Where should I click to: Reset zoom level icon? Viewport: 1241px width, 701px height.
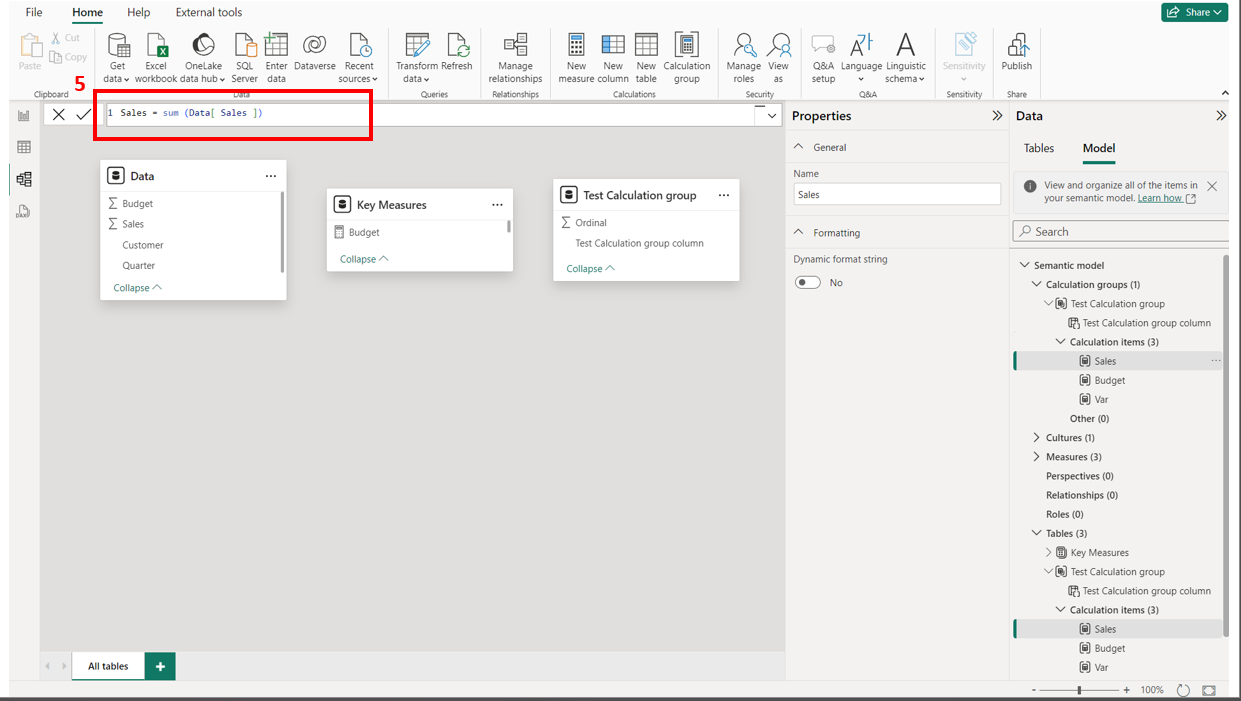[x=1183, y=690]
